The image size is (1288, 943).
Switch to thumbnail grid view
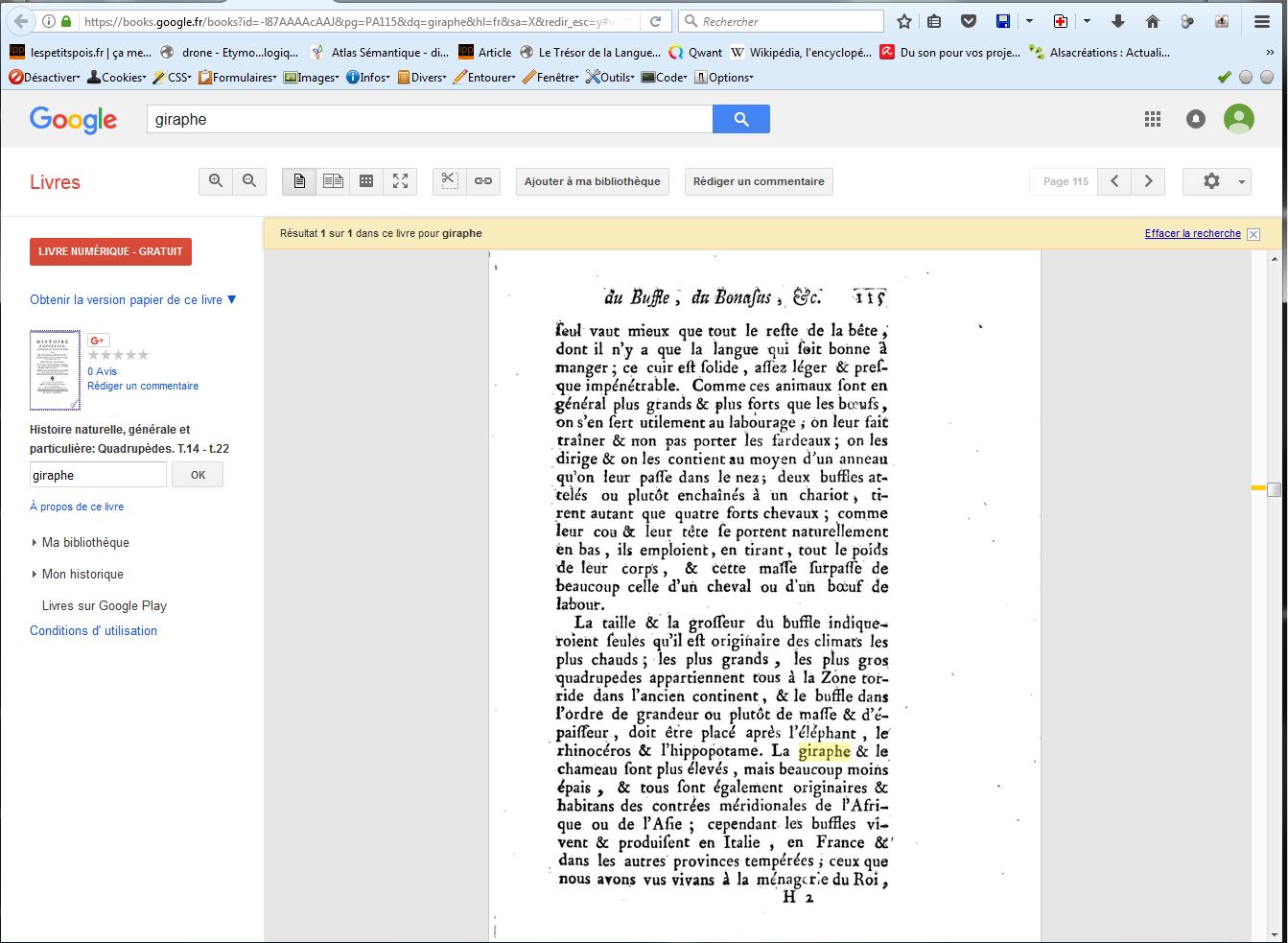coord(366,181)
